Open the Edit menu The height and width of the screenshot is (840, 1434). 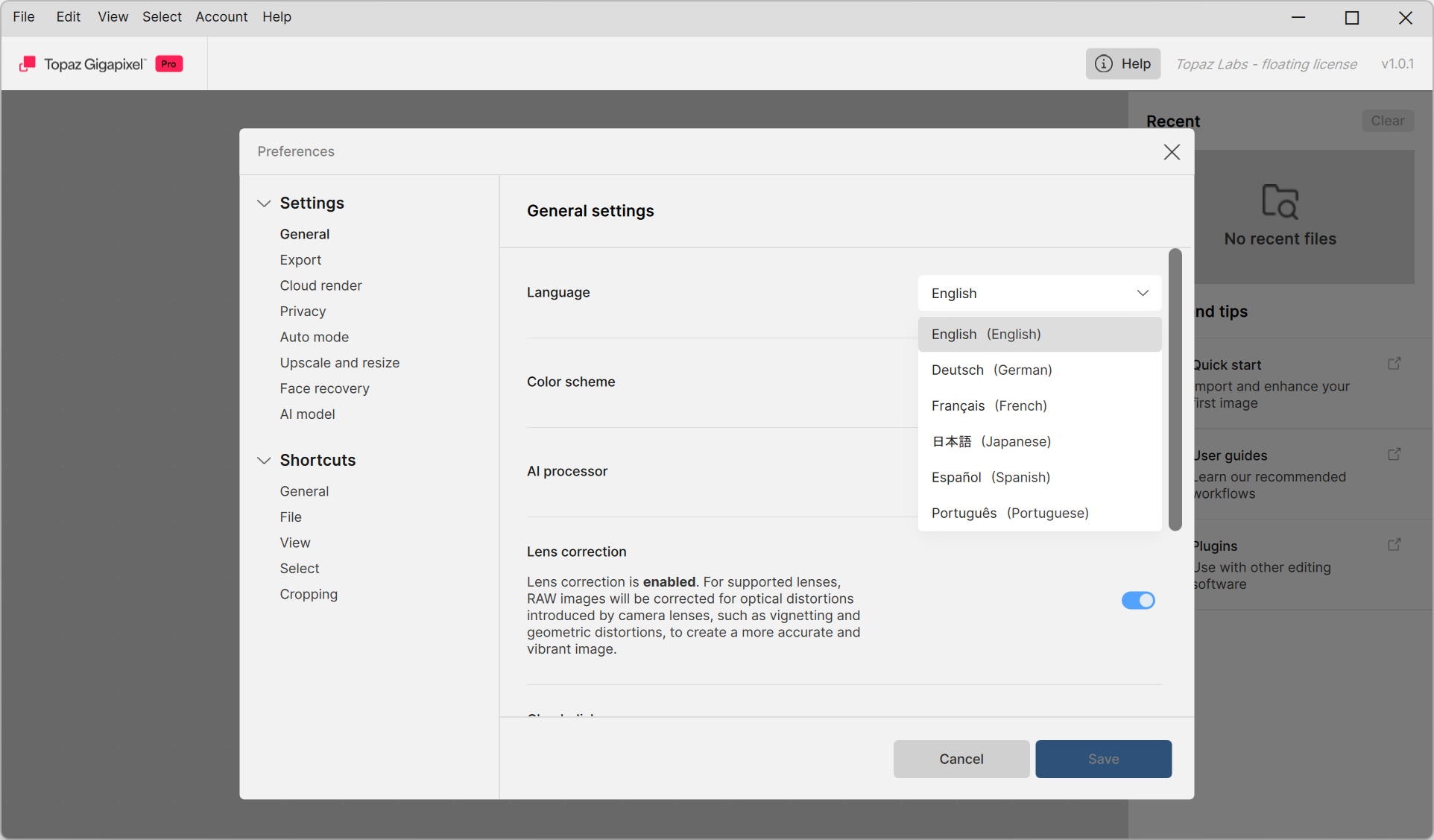pyautogui.click(x=68, y=17)
